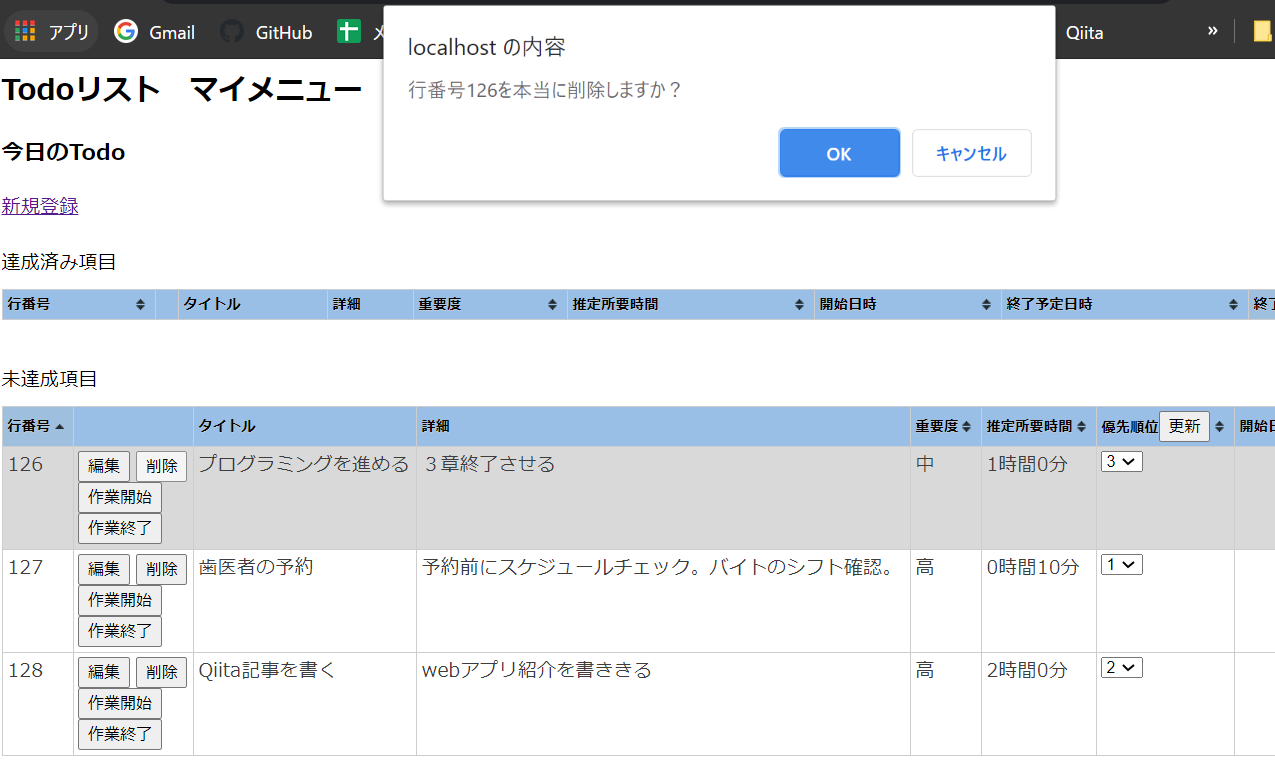Select detail text ３章終了させる

[488, 464]
